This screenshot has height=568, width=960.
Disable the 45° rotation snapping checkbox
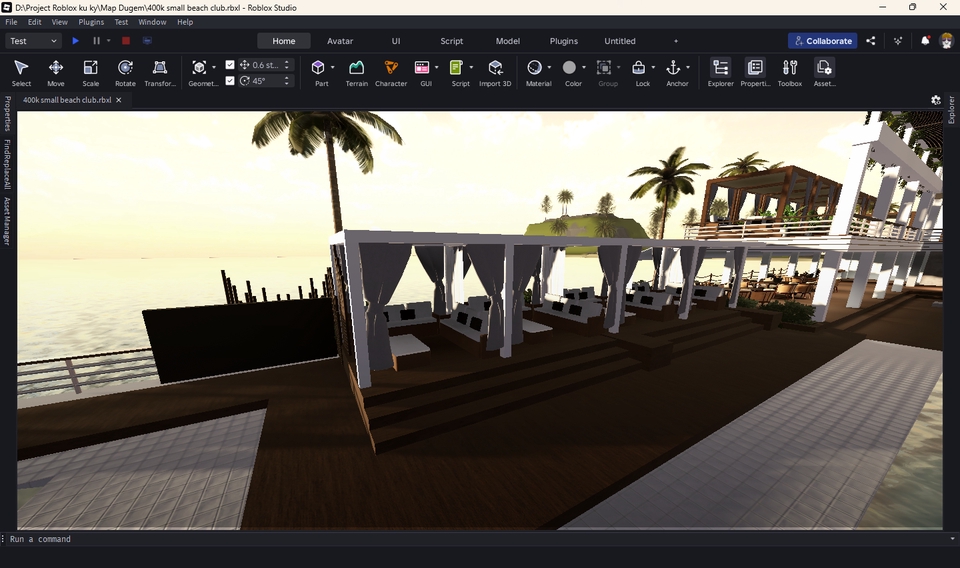230,81
